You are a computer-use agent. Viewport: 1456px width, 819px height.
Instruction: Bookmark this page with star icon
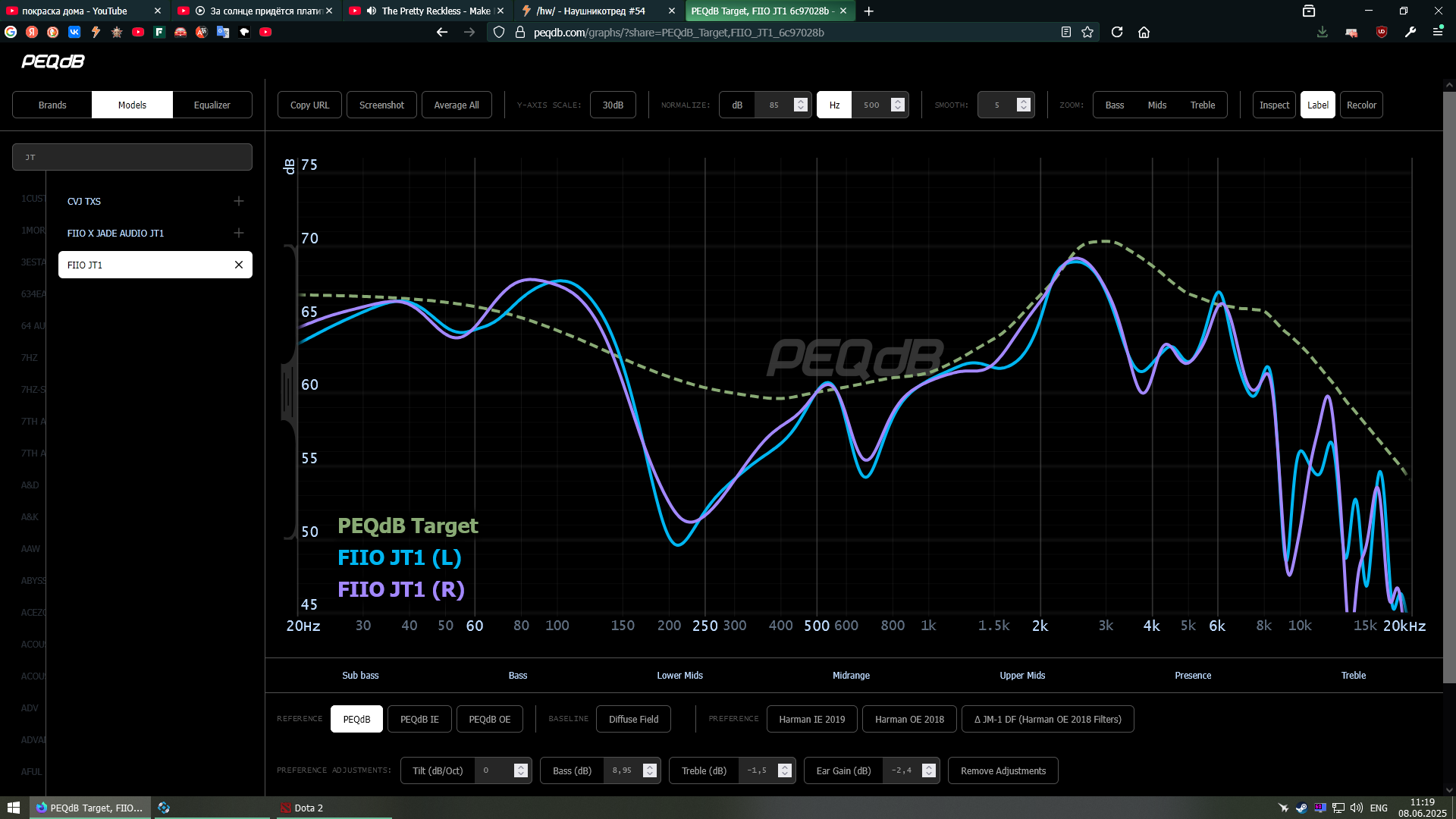1087,32
